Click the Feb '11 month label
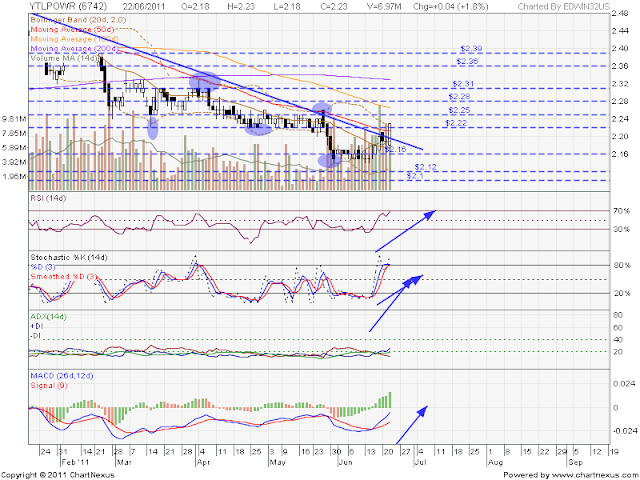Screen dimensions: 640x480 click(x=74, y=462)
